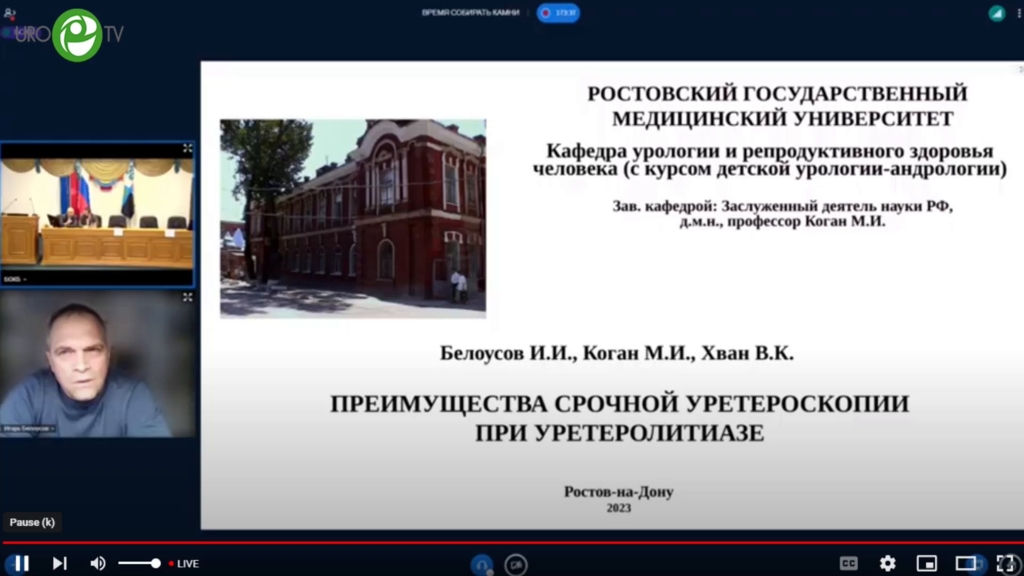Toggle closed captions CC button

coord(848,563)
